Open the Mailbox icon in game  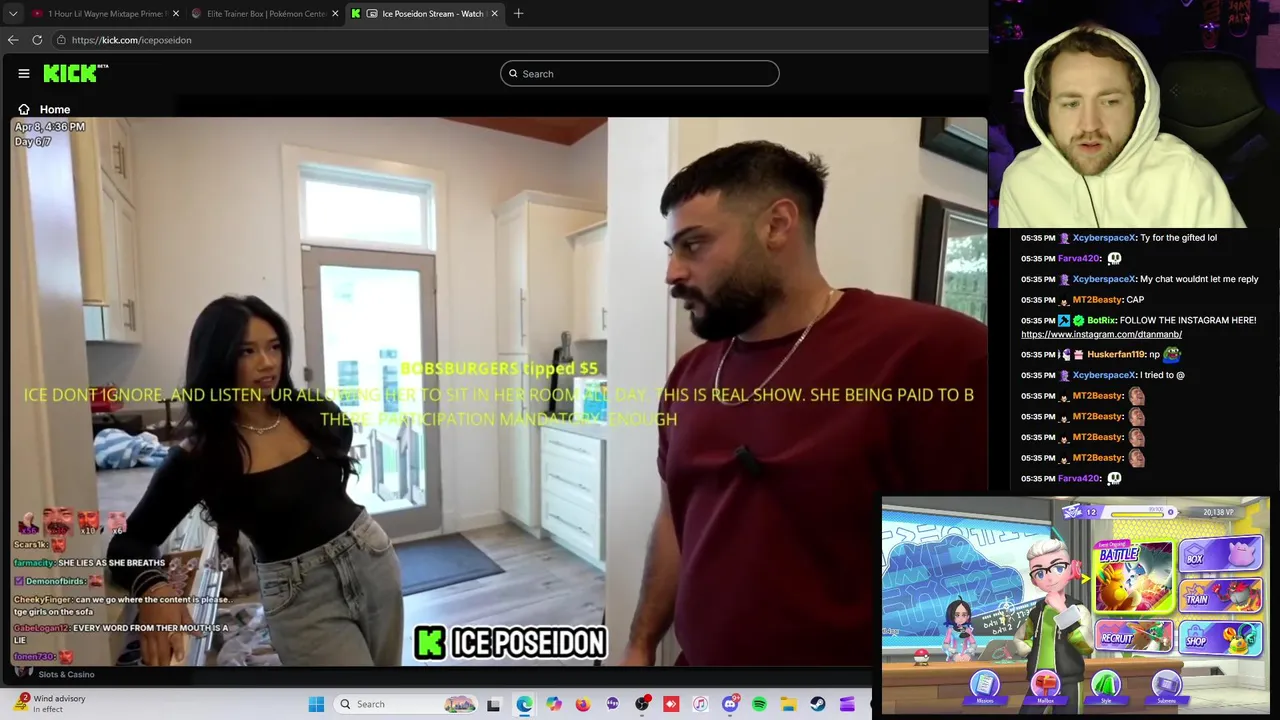pyautogui.click(x=1045, y=686)
